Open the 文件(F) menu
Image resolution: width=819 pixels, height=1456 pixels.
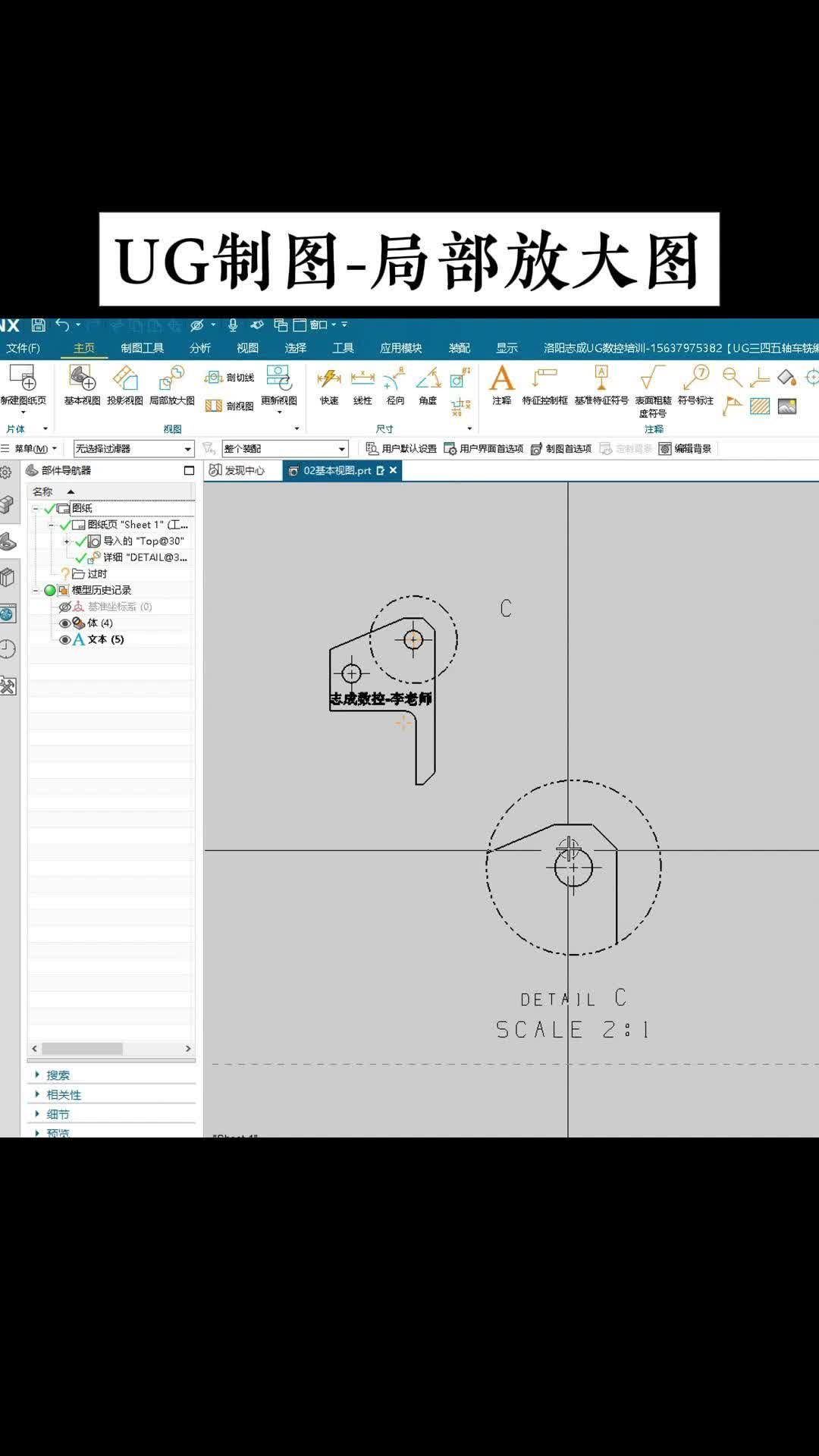point(23,348)
